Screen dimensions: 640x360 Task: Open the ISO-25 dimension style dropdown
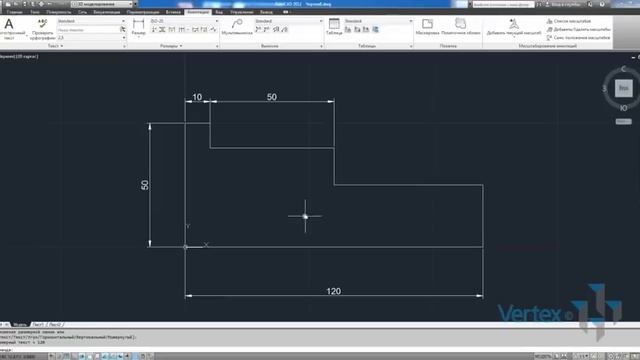click(184, 21)
